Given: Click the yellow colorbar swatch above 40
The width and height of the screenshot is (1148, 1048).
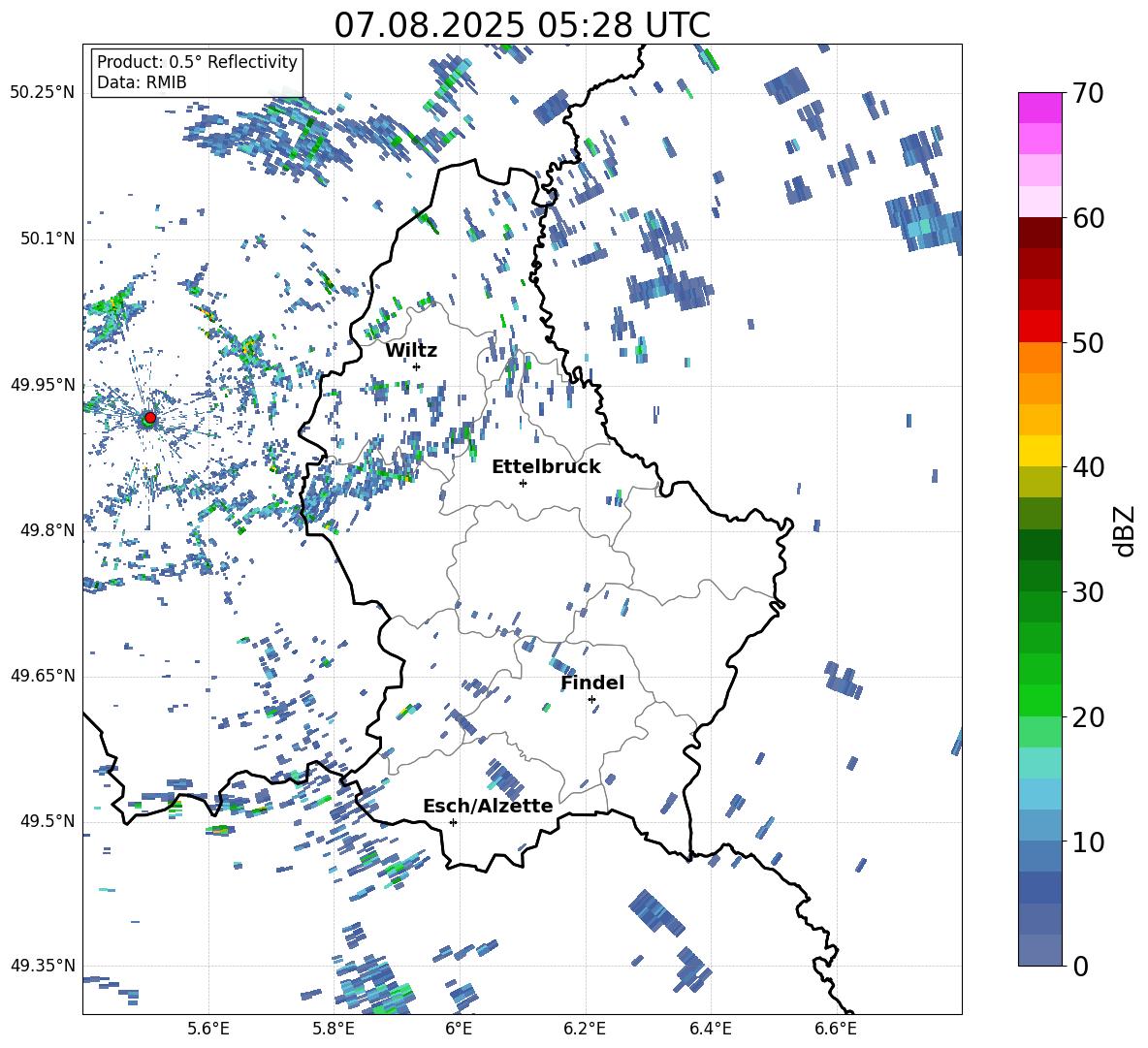Looking at the screenshot, I should point(1039,452).
